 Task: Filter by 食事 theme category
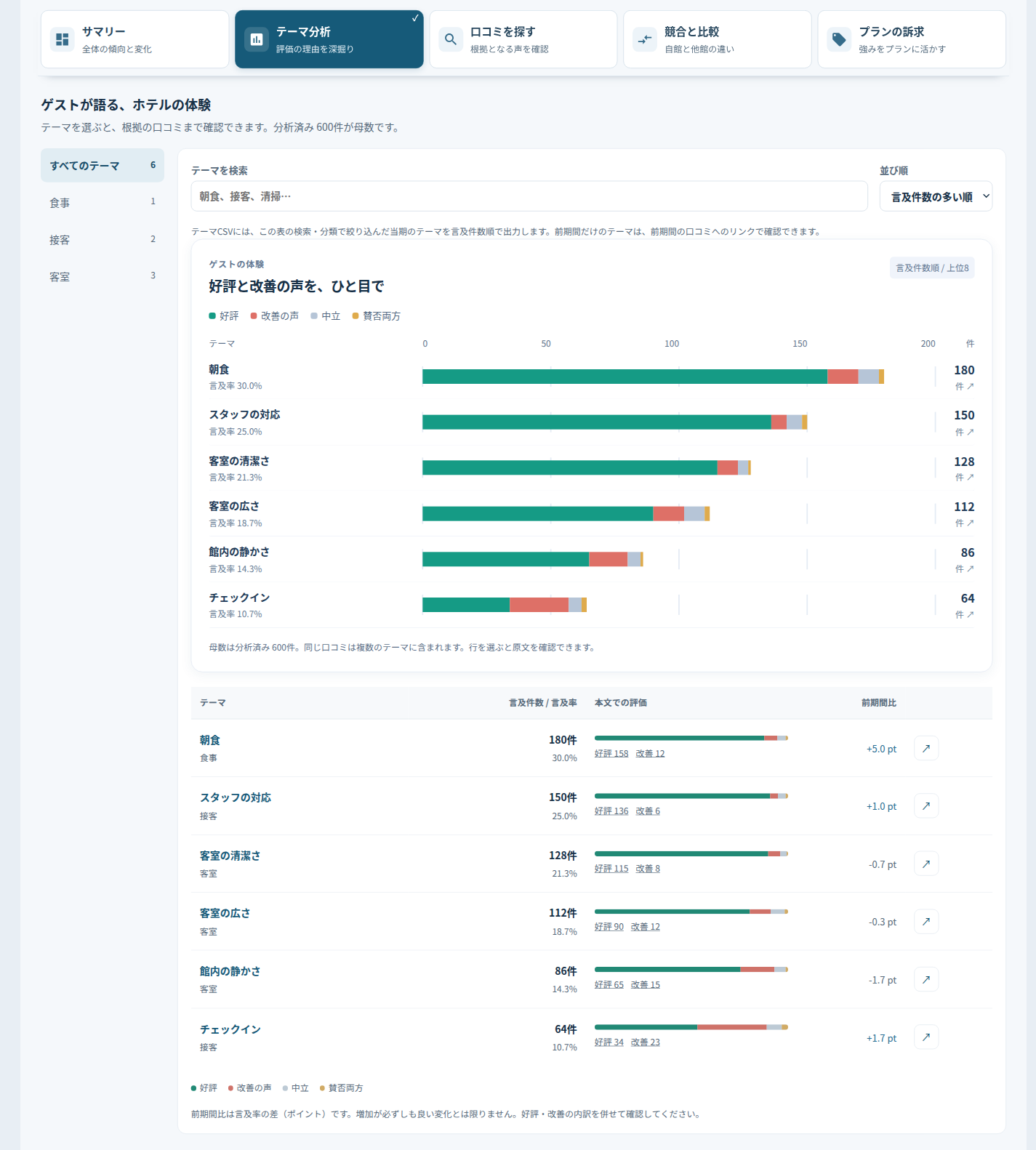[103, 203]
